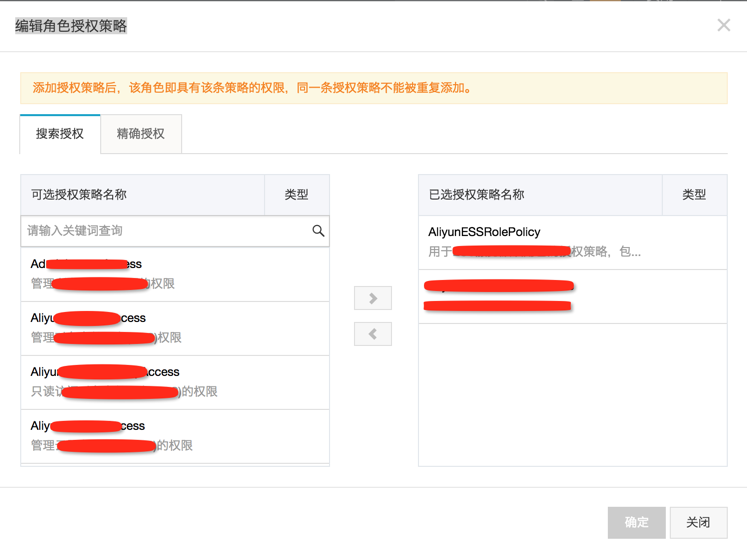The width and height of the screenshot is (747, 557).
Task: Click the 已选授权策略名称 column header
Action: (540, 195)
